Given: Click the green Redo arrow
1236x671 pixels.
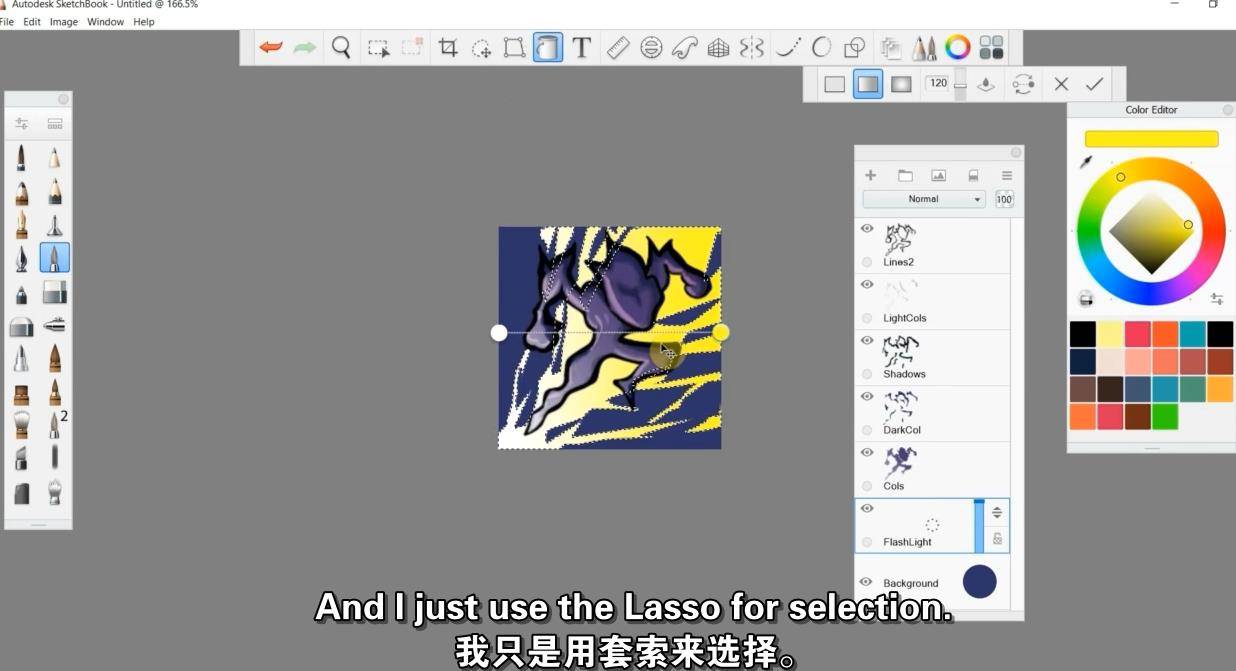Looking at the screenshot, I should point(304,47).
